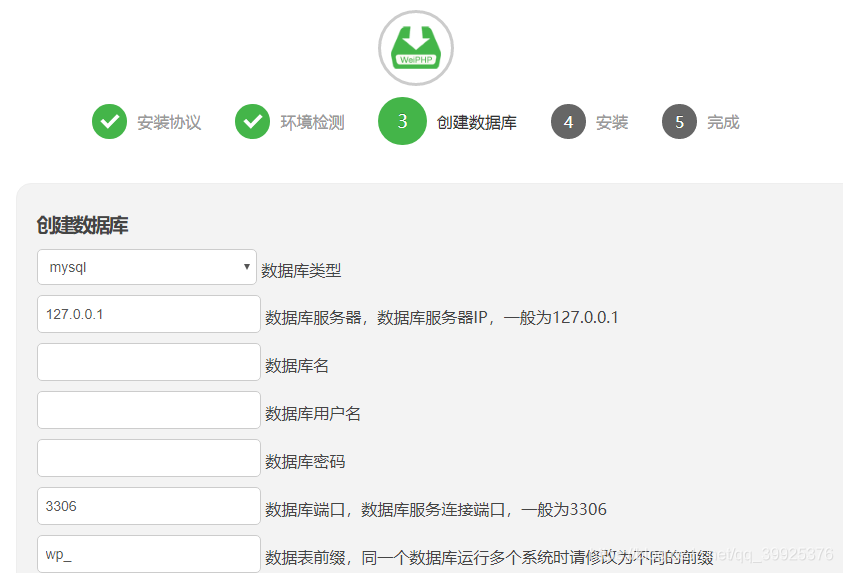Click the 创建数据库 section heading

coord(82,225)
